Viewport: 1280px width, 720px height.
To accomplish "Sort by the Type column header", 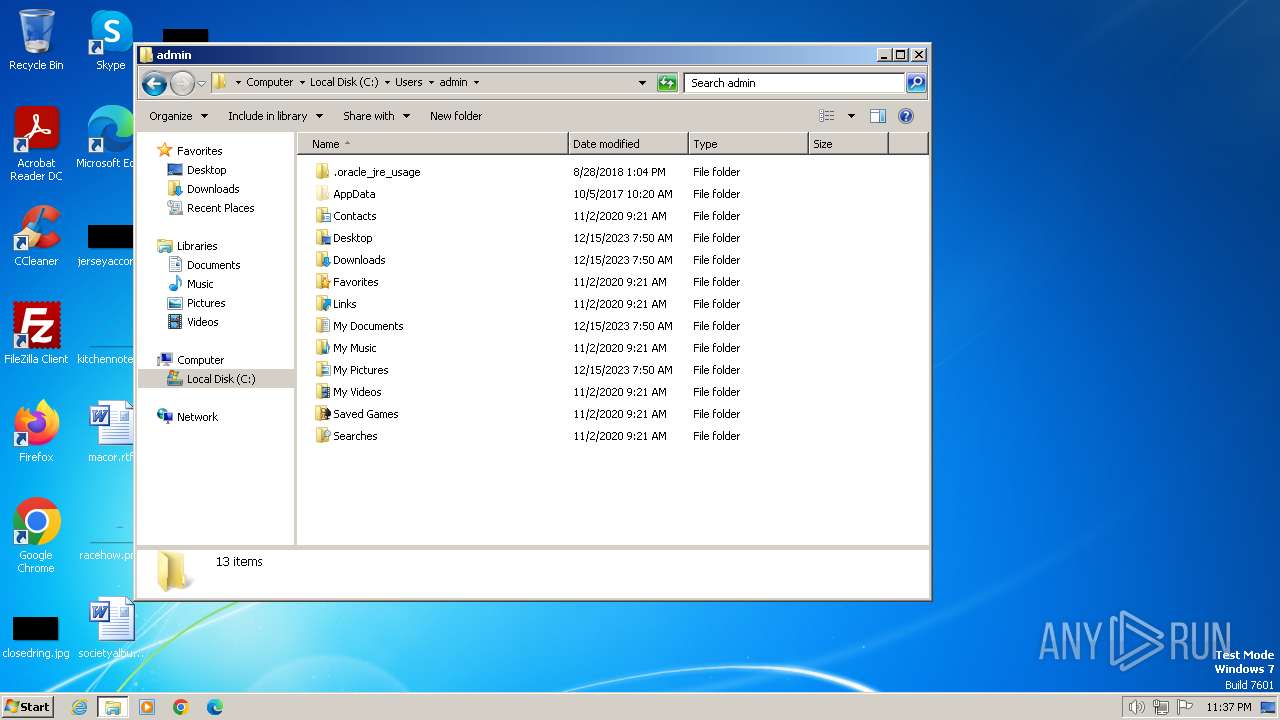I will point(748,144).
